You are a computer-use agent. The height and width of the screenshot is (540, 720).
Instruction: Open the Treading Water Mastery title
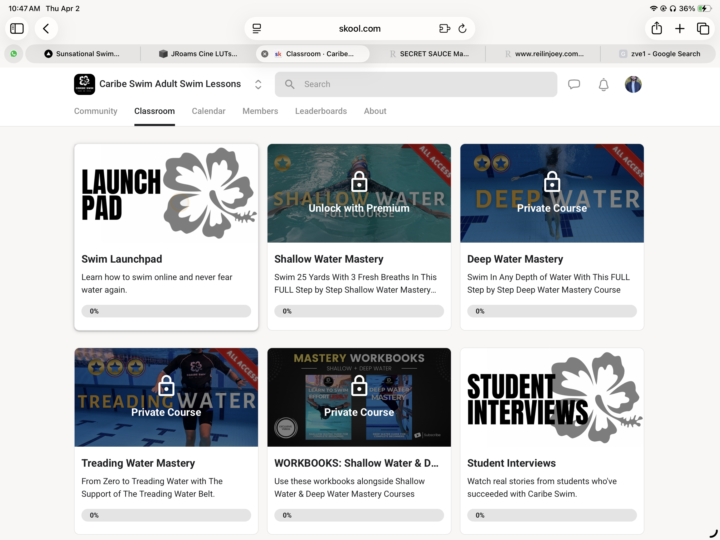(x=138, y=463)
